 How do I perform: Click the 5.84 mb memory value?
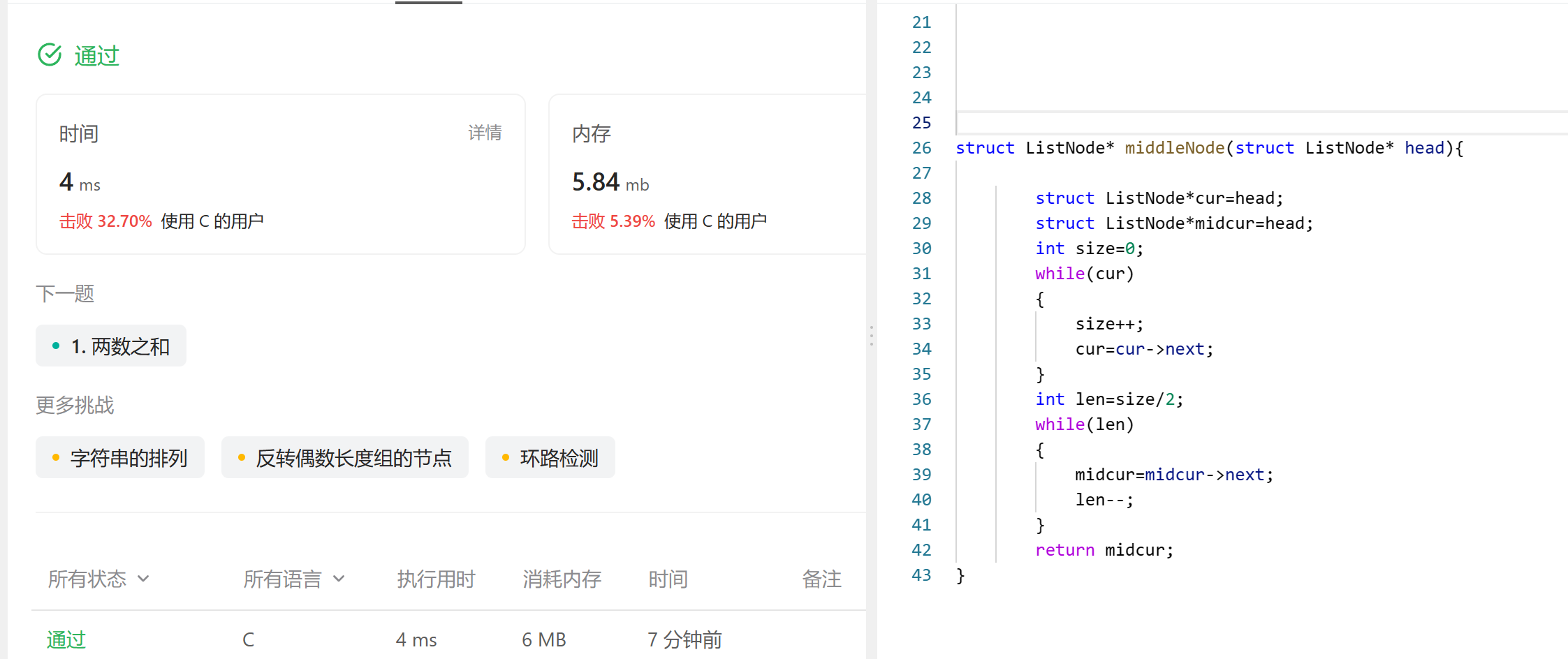click(610, 182)
